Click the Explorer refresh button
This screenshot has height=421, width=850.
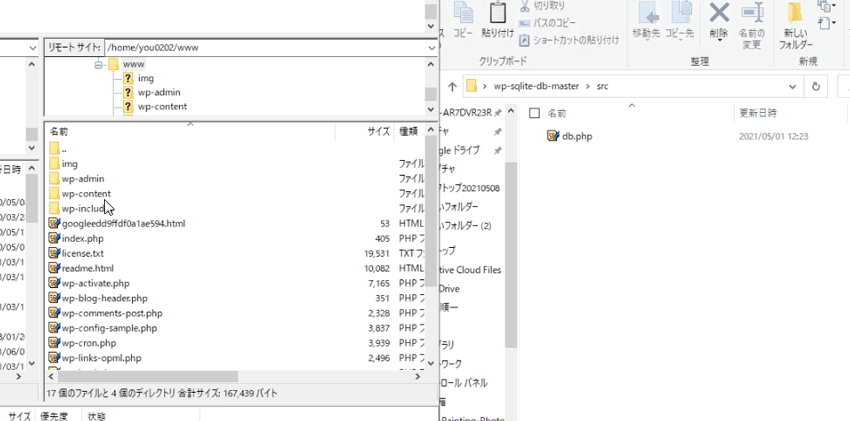815,86
